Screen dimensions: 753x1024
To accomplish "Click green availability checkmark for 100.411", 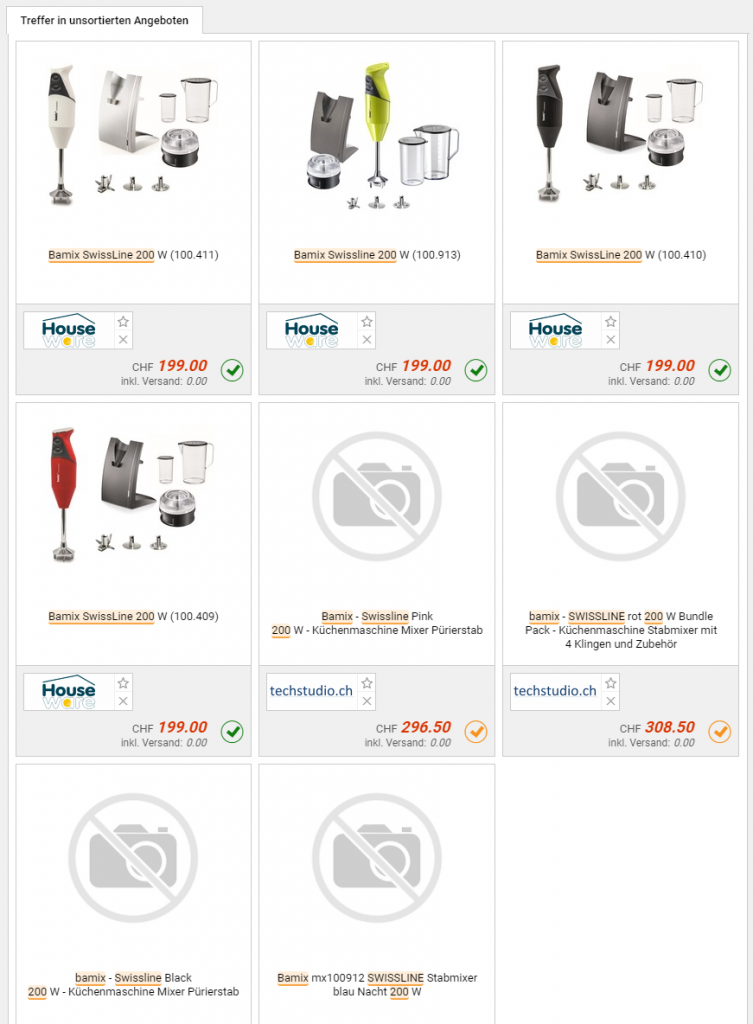I will tap(232, 370).
